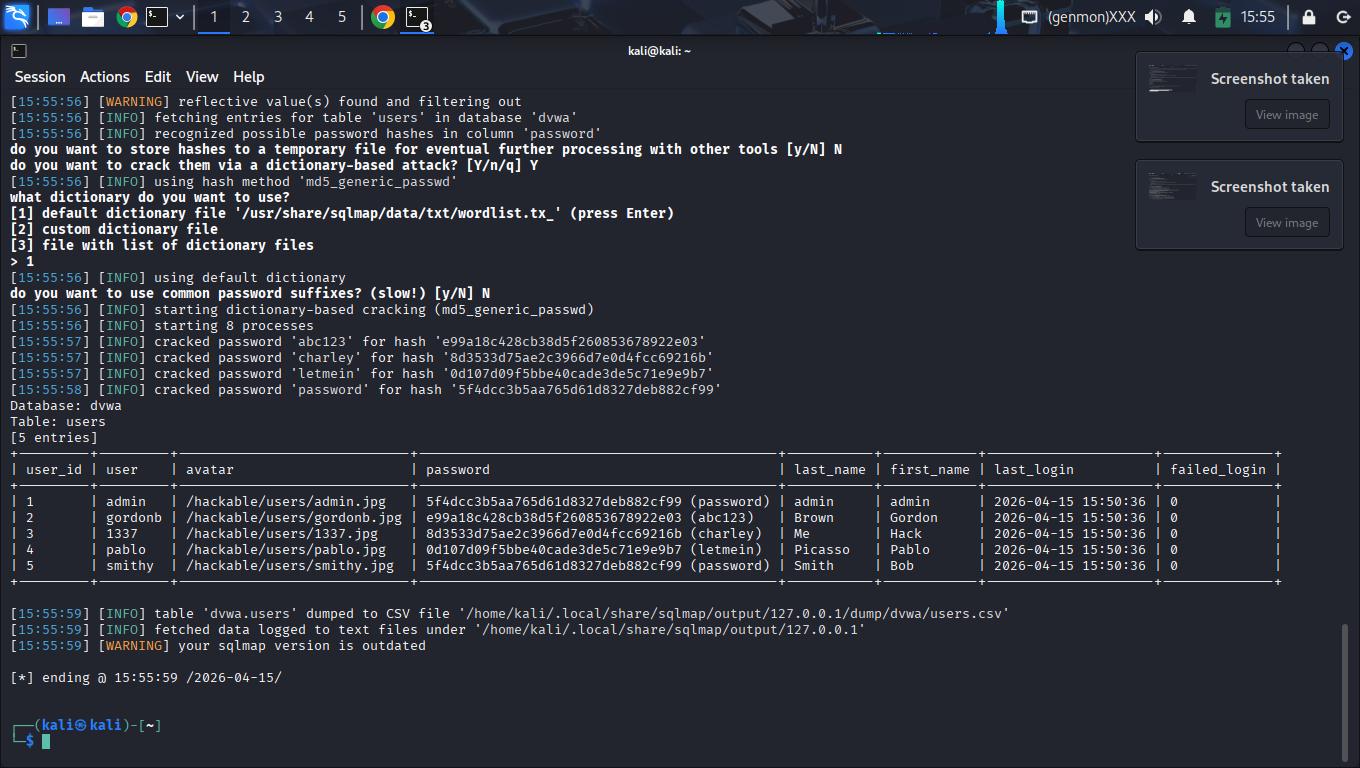
Task: Open the terminal's Edit menu
Action: point(158,77)
